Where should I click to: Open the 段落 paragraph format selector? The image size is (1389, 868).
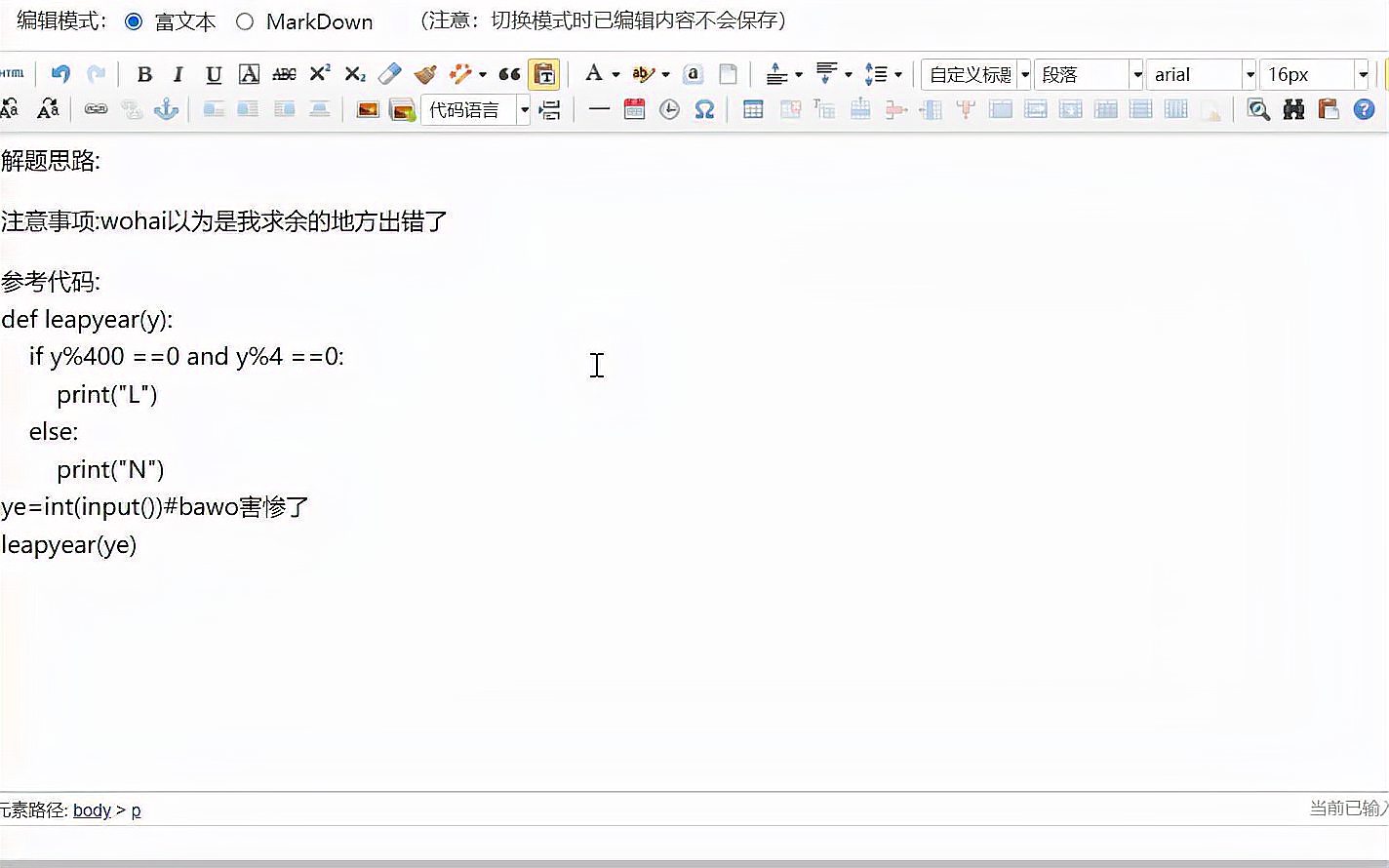coord(1089,74)
